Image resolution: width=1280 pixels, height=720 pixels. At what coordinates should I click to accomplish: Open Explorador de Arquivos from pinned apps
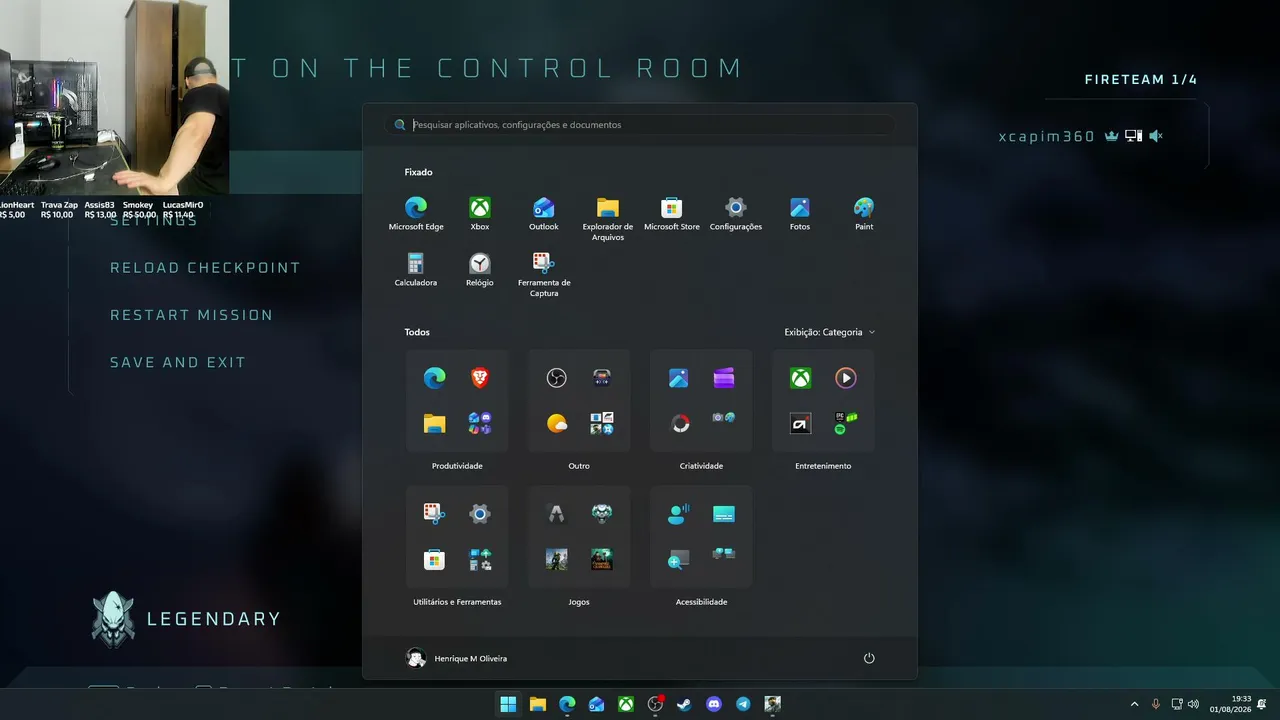[608, 218]
